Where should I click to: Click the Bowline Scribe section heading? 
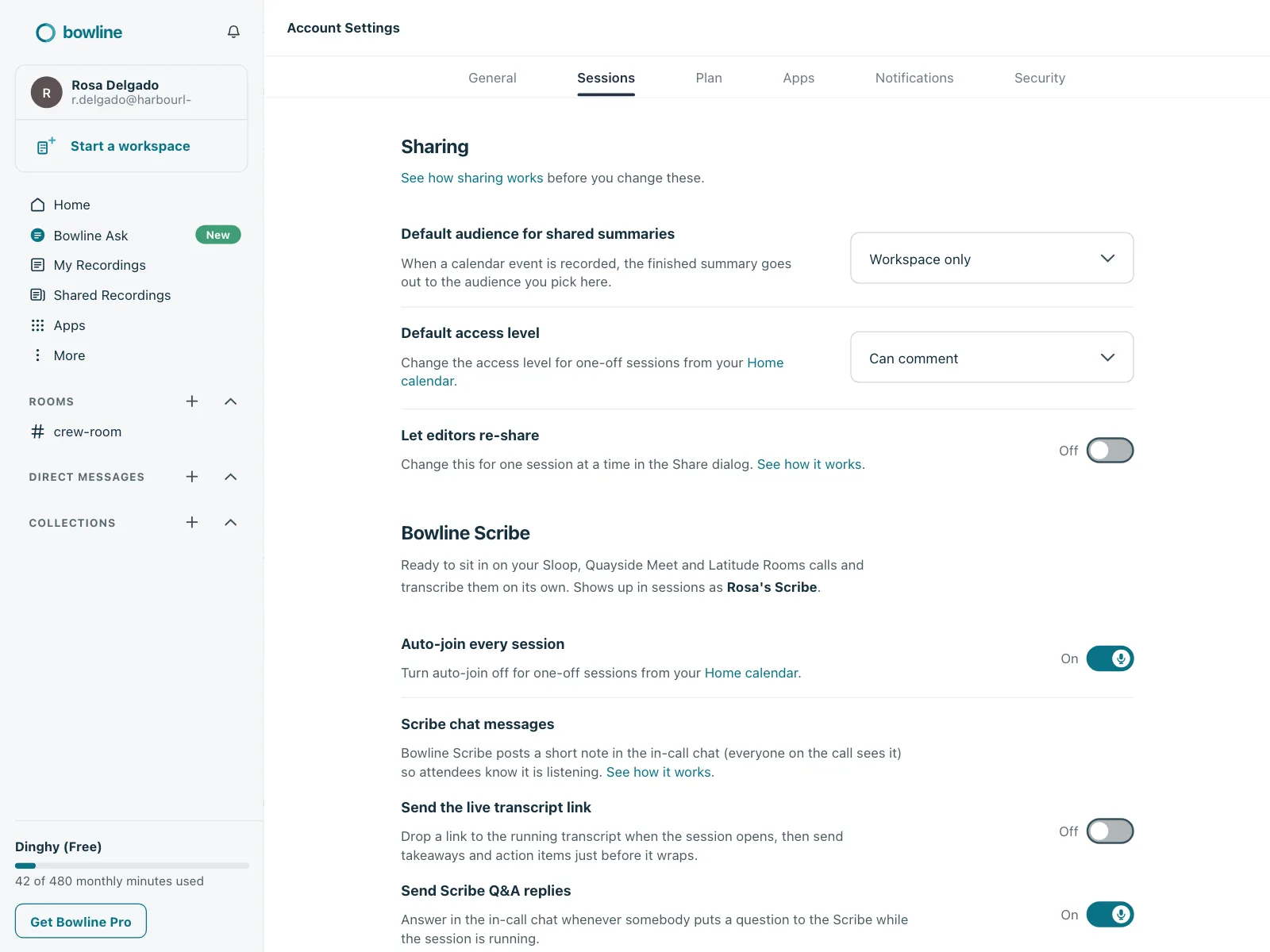tap(465, 533)
